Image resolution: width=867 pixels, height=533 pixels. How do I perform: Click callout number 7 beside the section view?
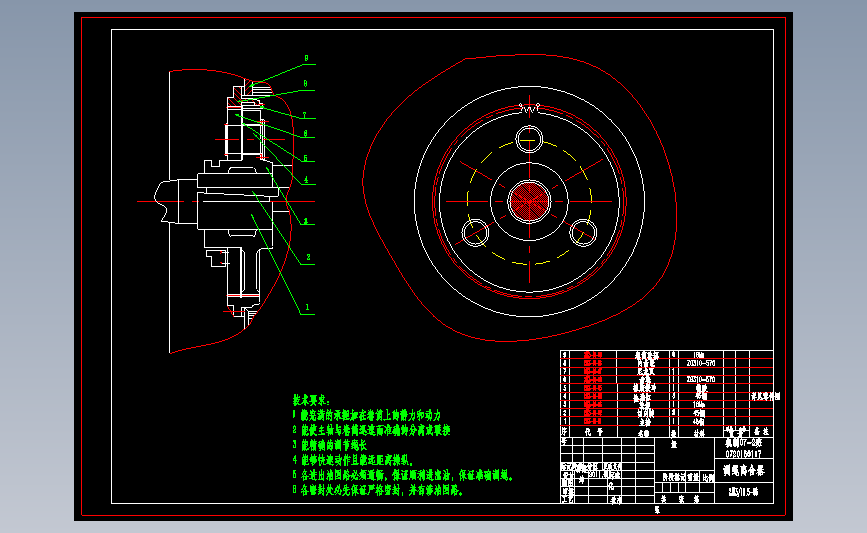tap(304, 116)
